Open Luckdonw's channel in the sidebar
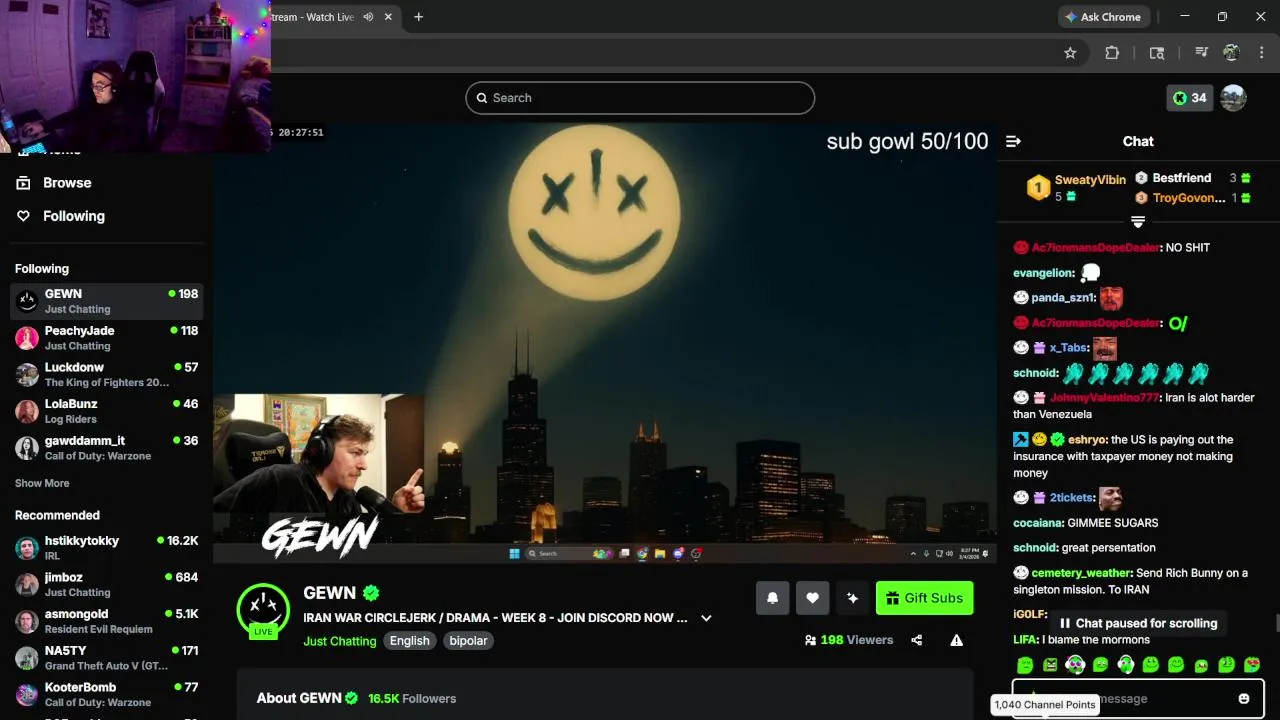Screen dimensions: 1280x720 point(106,374)
